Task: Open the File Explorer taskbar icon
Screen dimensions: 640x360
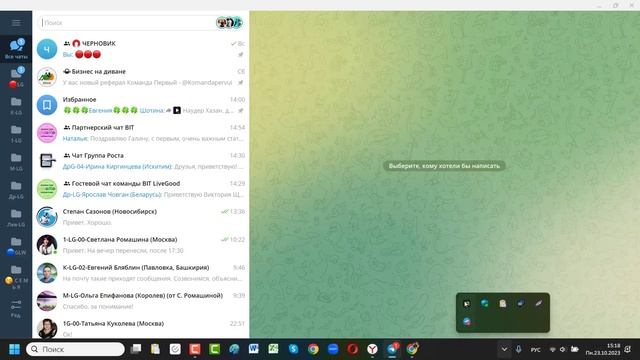Action: (x=156, y=349)
